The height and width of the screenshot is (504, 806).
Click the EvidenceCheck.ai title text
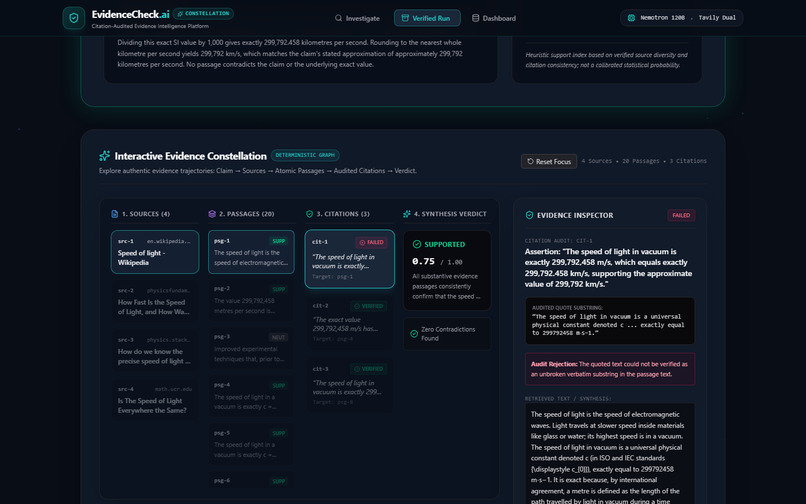[x=131, y=14]
